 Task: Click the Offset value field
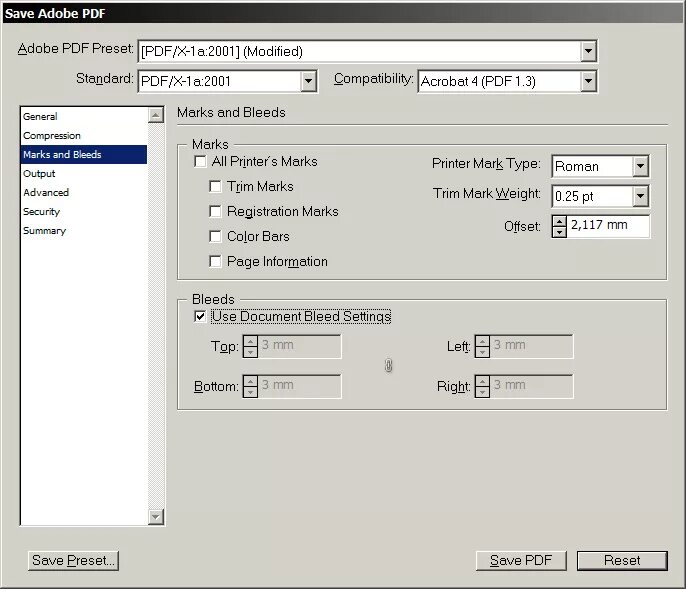coord(608,226)
